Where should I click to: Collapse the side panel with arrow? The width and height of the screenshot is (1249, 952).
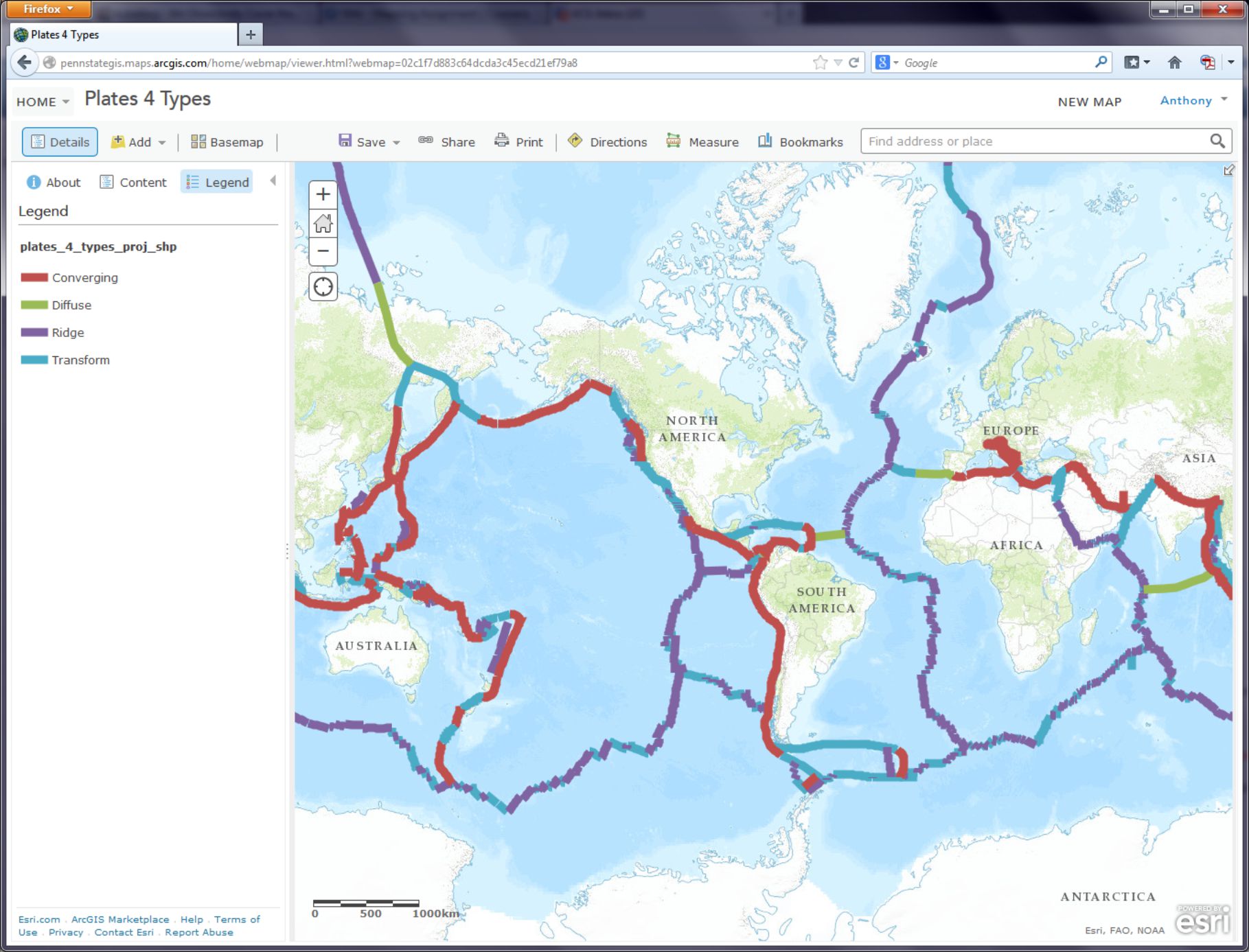tap(273, 181)
